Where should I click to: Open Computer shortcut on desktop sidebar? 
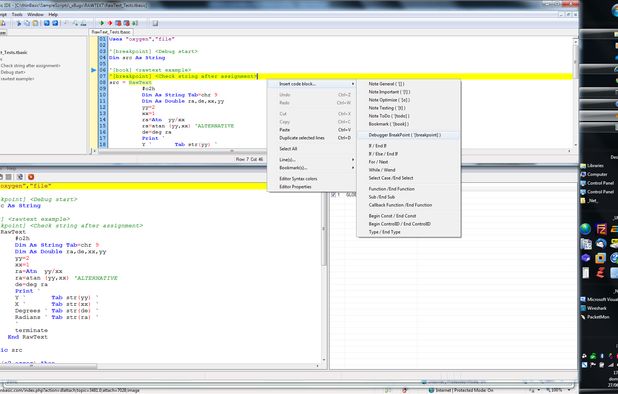[x=594, y=174]
